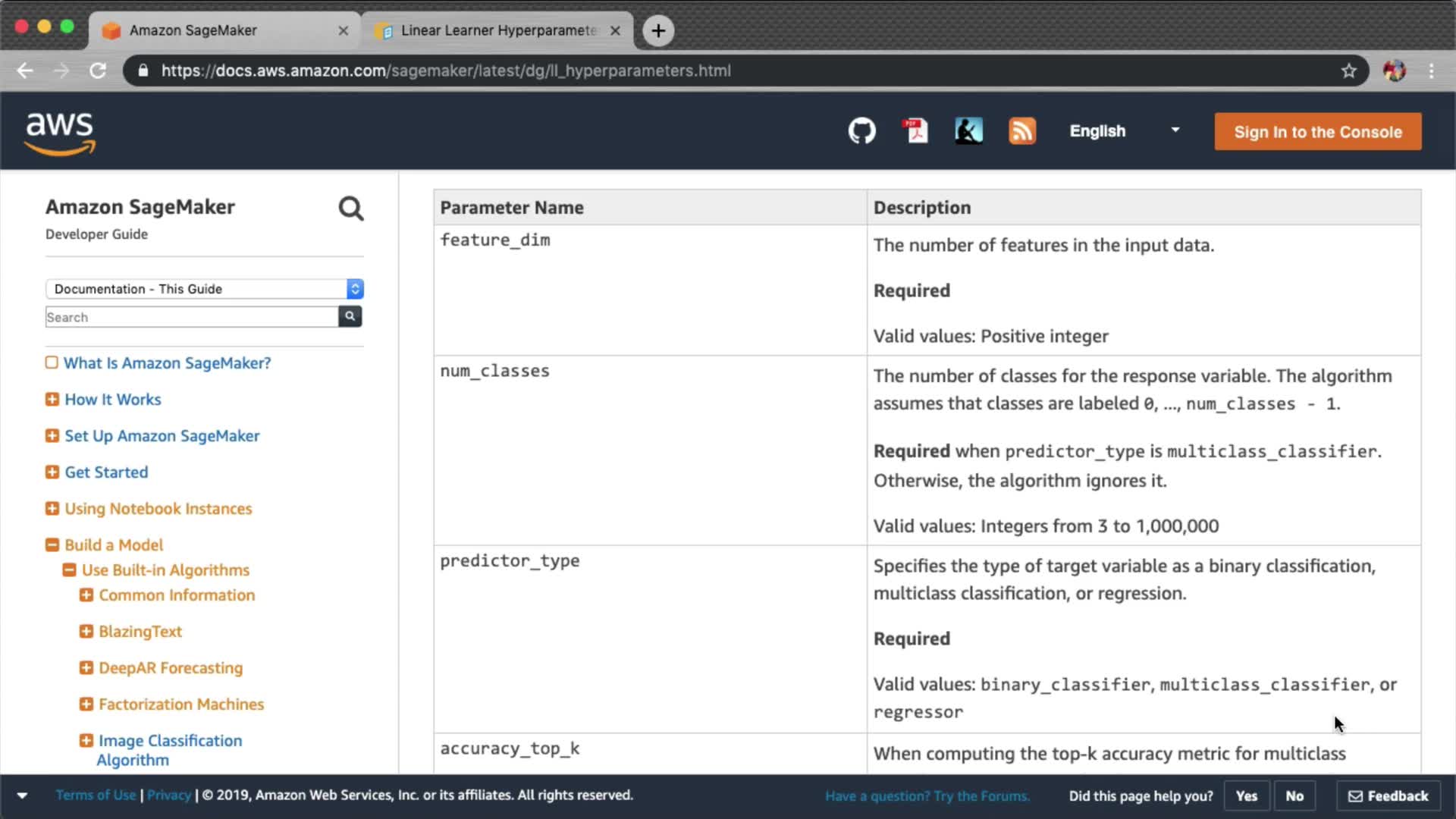Collapse Use Built-in Algorithms tree node
Viewport: 1456px width, 819px height.
(x=69, y=570)
